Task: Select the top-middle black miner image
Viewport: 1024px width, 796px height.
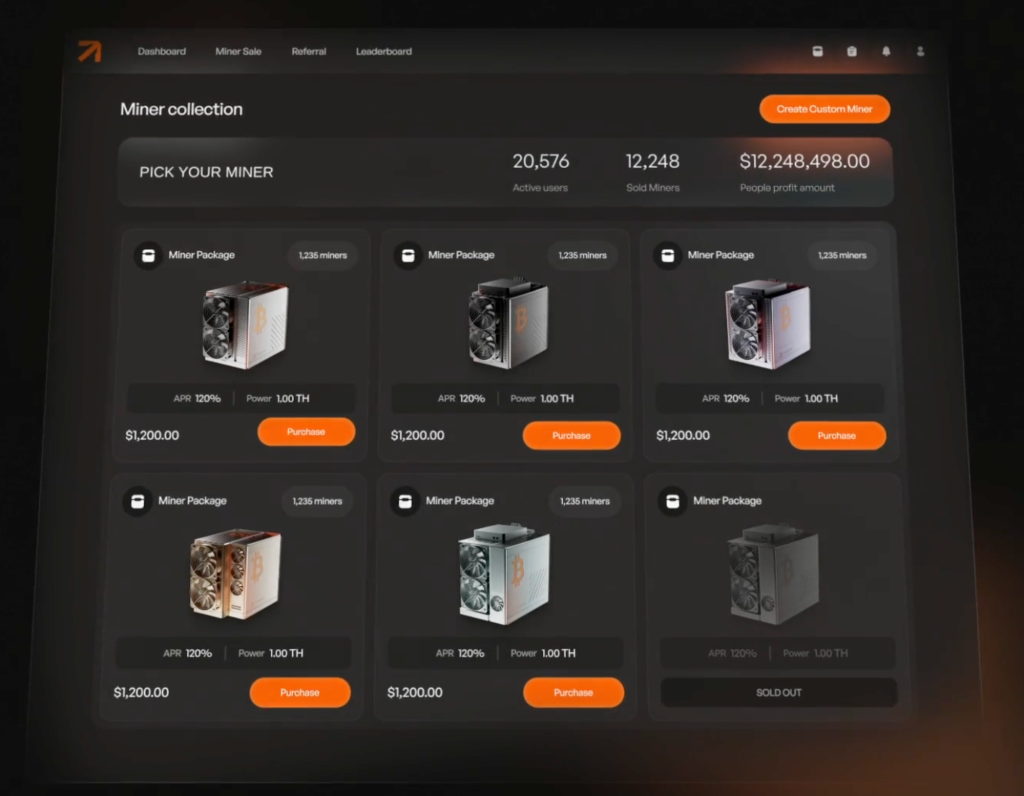Action: (508, 324)
